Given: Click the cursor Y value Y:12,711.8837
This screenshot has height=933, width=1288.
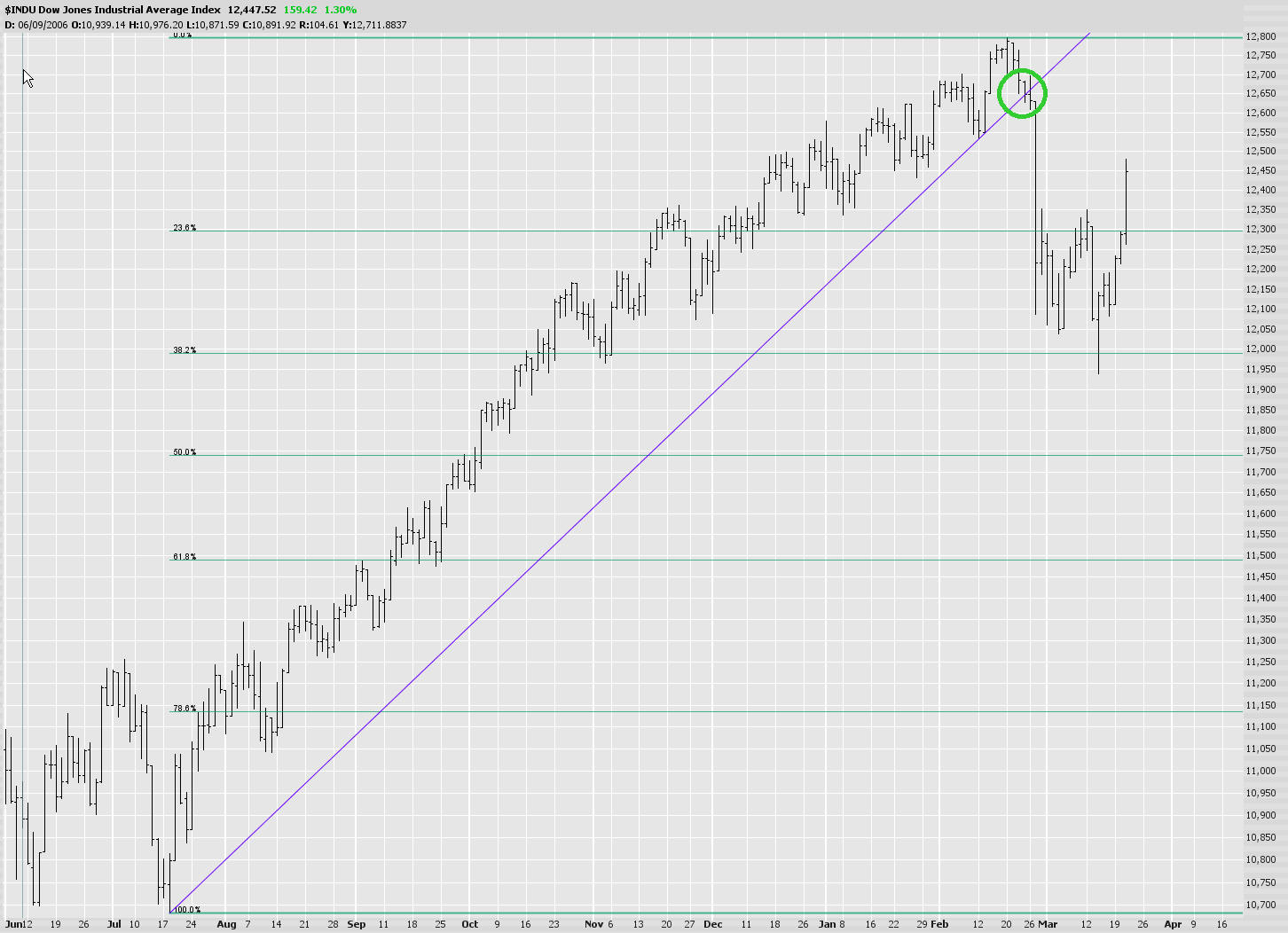Looking at the screenshot, I should point(374,25).
